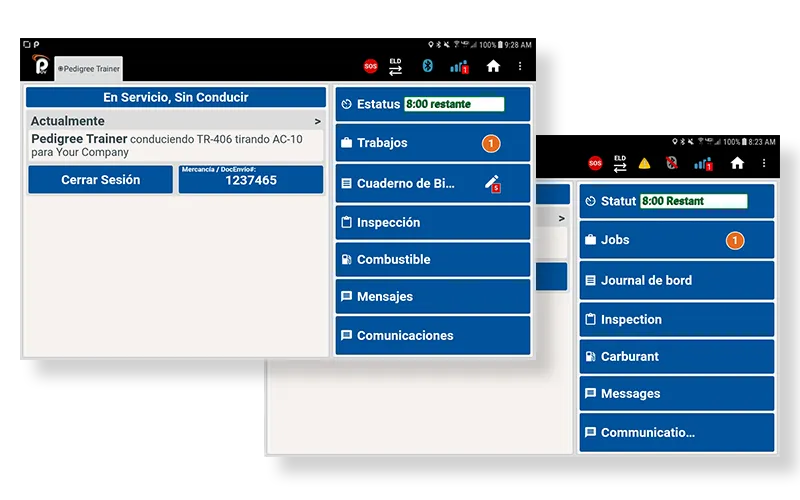Go to Home in French window

[x=737, y=163]
